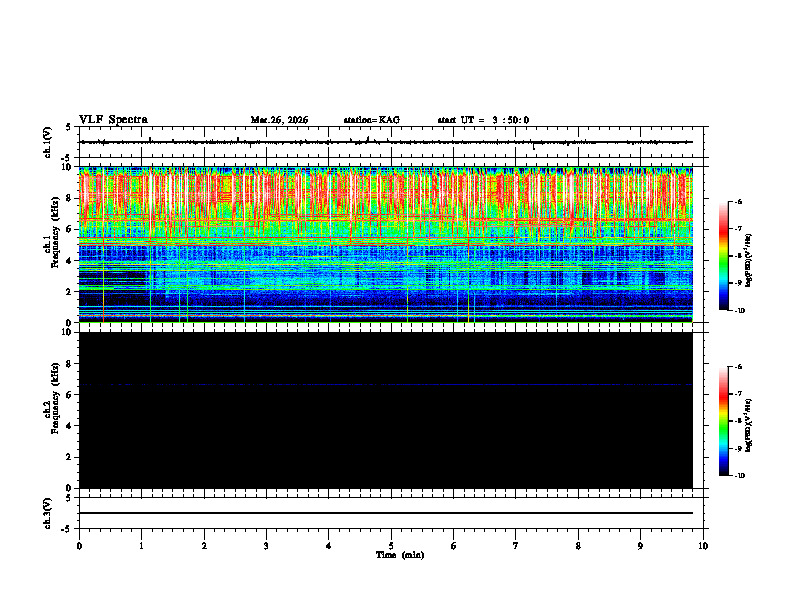Click the "-6" tick on ch.2 colorbar
Screen dimensions: 792x612
[738, 367]
